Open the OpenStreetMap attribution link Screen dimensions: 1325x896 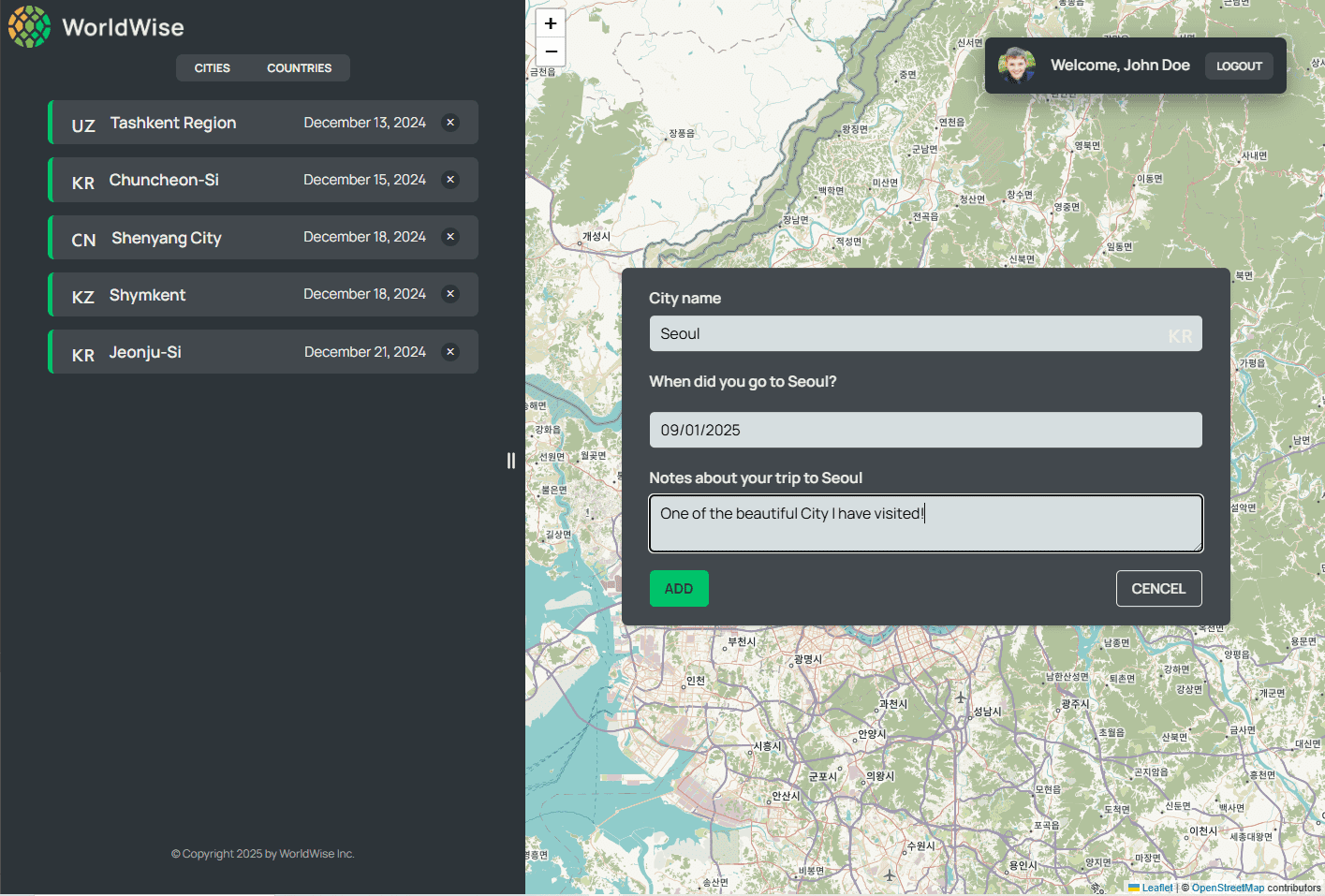[1228, 888]
